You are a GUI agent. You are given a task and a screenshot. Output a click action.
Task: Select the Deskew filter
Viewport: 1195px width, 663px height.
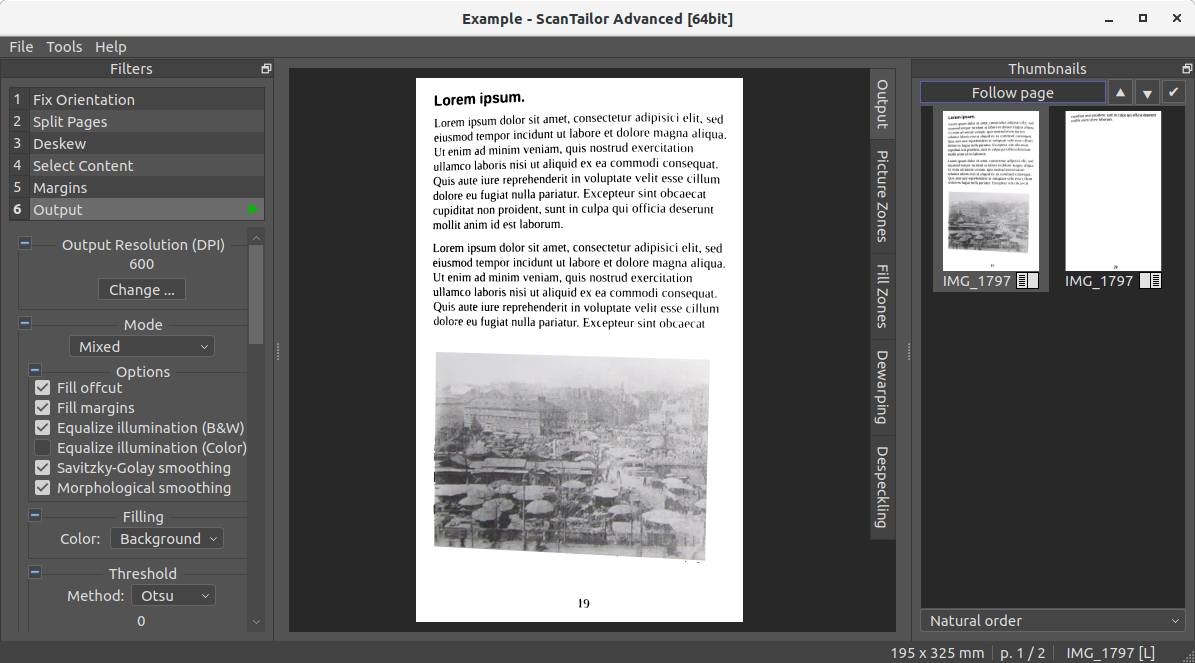[x=137, y=144]
